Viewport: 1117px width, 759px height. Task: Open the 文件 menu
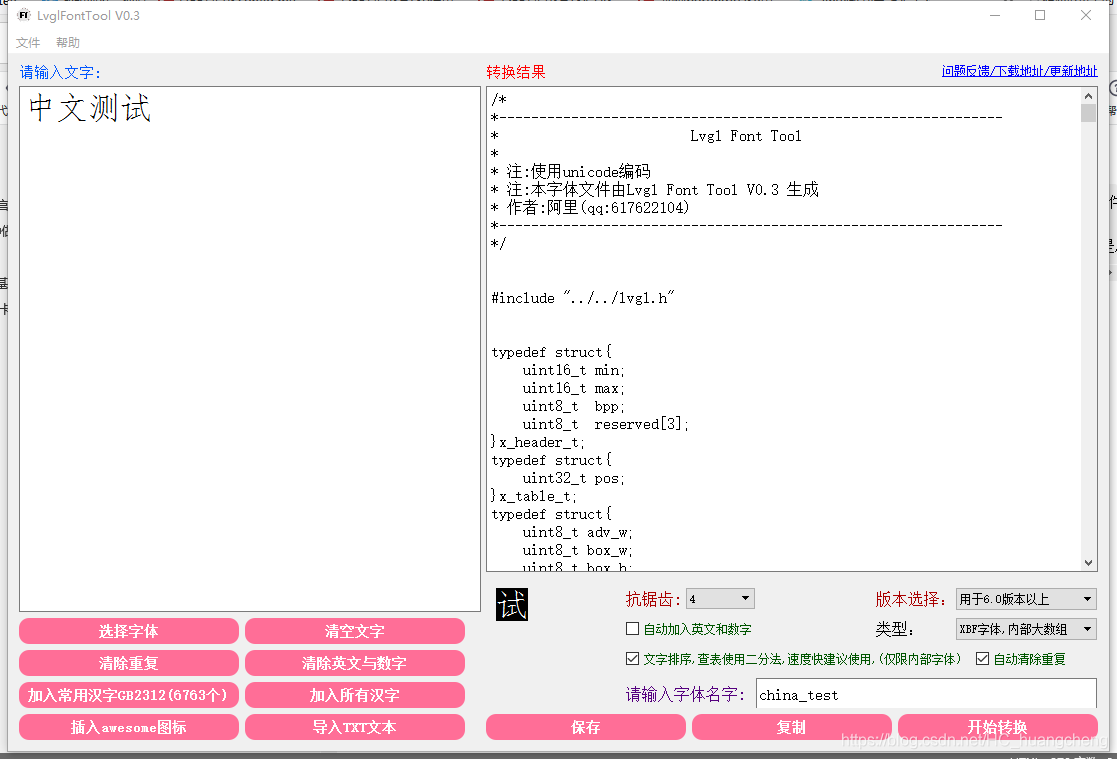[28, 43]
